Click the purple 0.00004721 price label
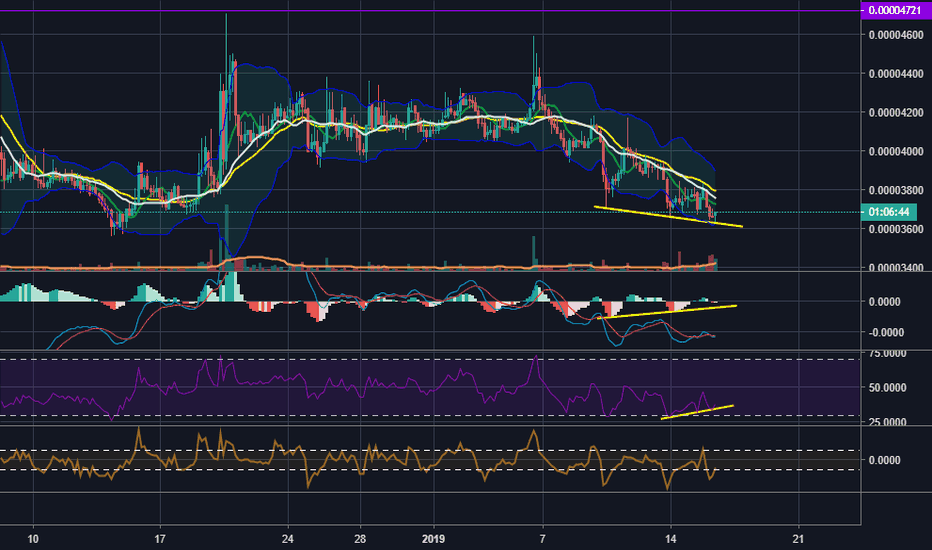 point(895,10)
